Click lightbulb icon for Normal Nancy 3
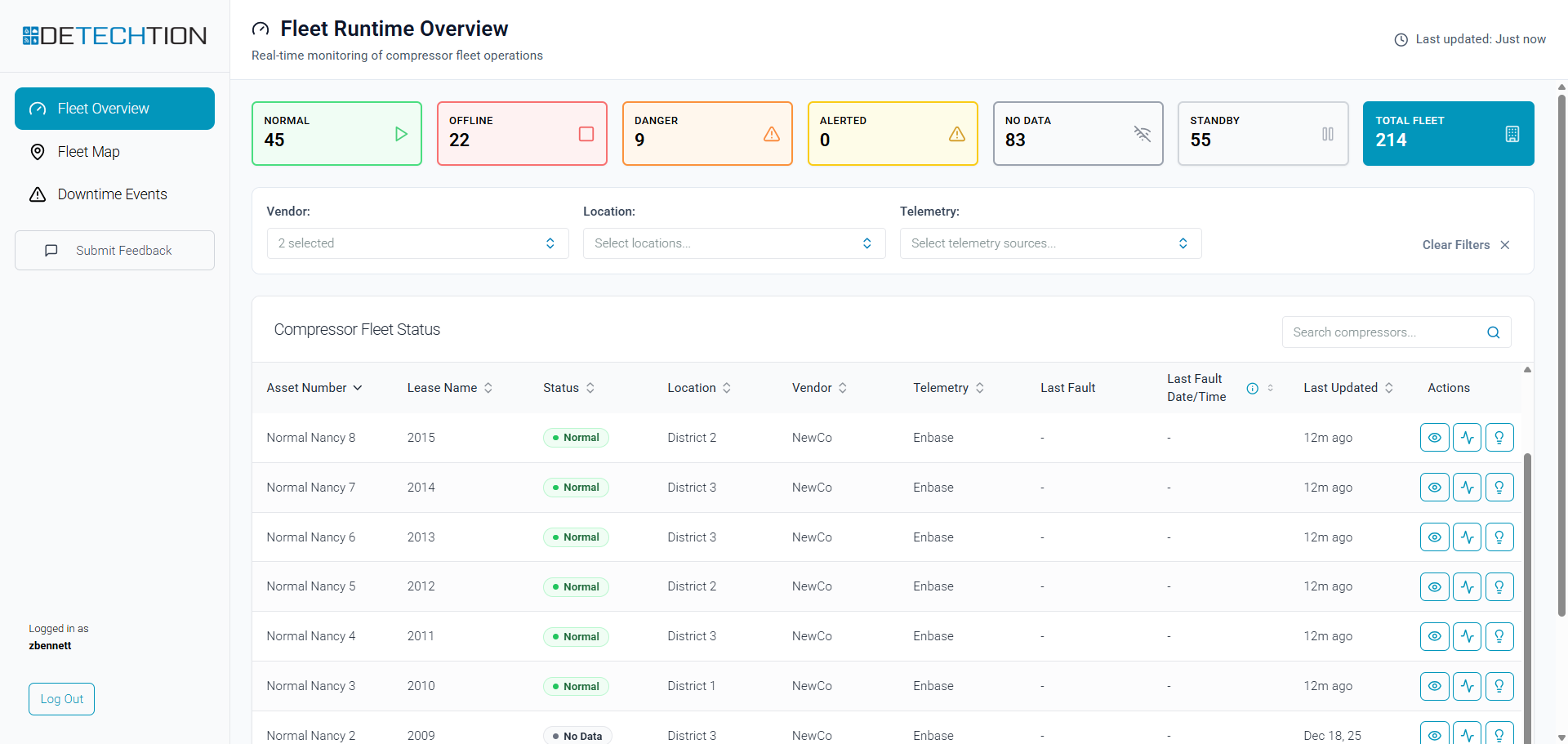Viewport: 1568px width, 744px height. (1499, 686)
